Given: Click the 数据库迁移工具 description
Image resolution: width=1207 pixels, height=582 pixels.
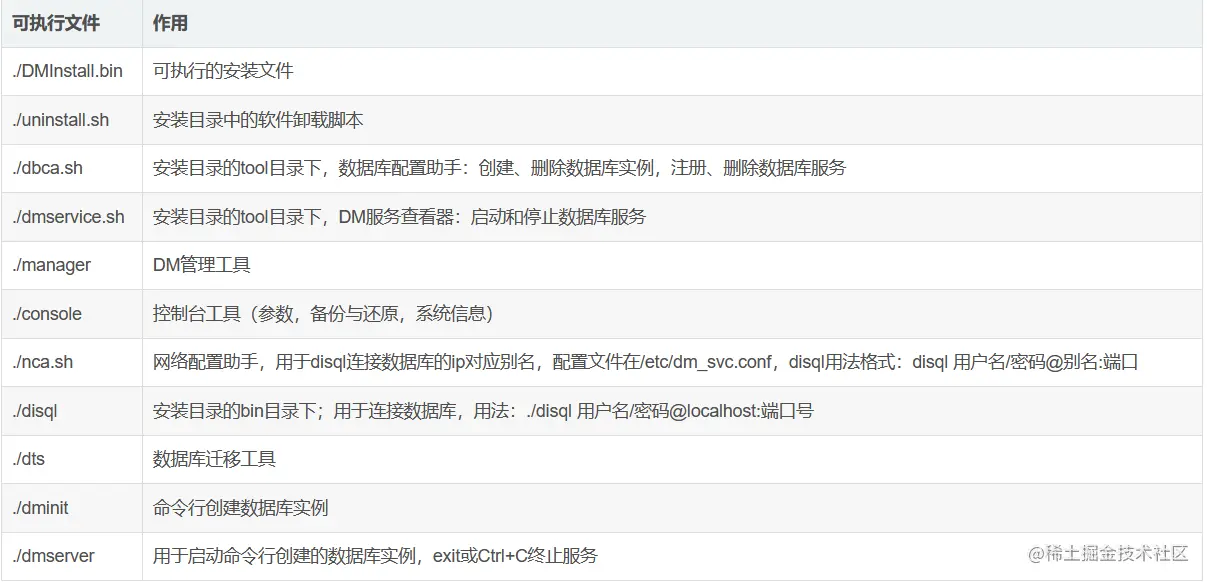Looking at the screenshot, I should 214,459.
